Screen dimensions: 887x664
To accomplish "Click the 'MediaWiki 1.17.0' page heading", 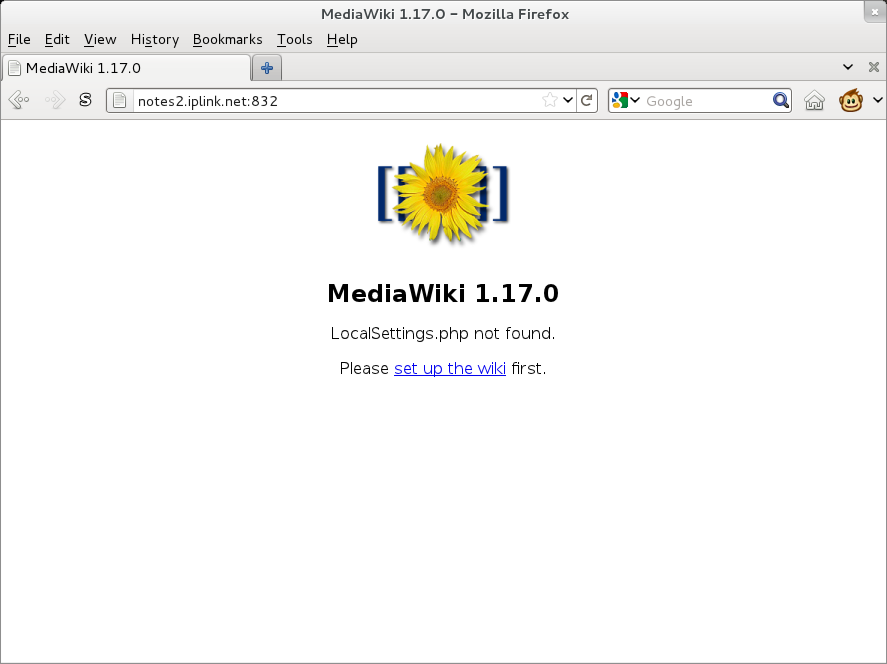I will [443, 293].
